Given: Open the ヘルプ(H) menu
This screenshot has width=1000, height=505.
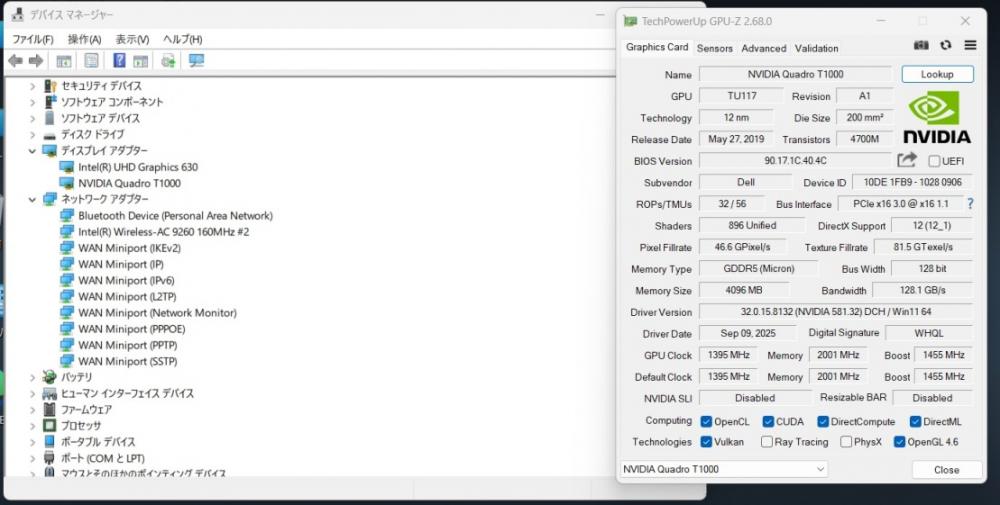Looking at the screenshot, I should pos(182,39).
